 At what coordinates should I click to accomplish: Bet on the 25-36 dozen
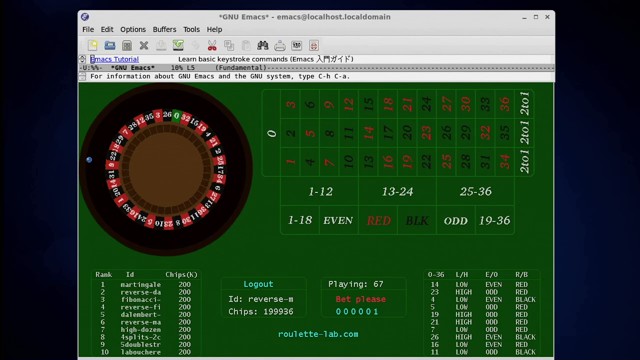pyautogui.click(x=476, y=191)
